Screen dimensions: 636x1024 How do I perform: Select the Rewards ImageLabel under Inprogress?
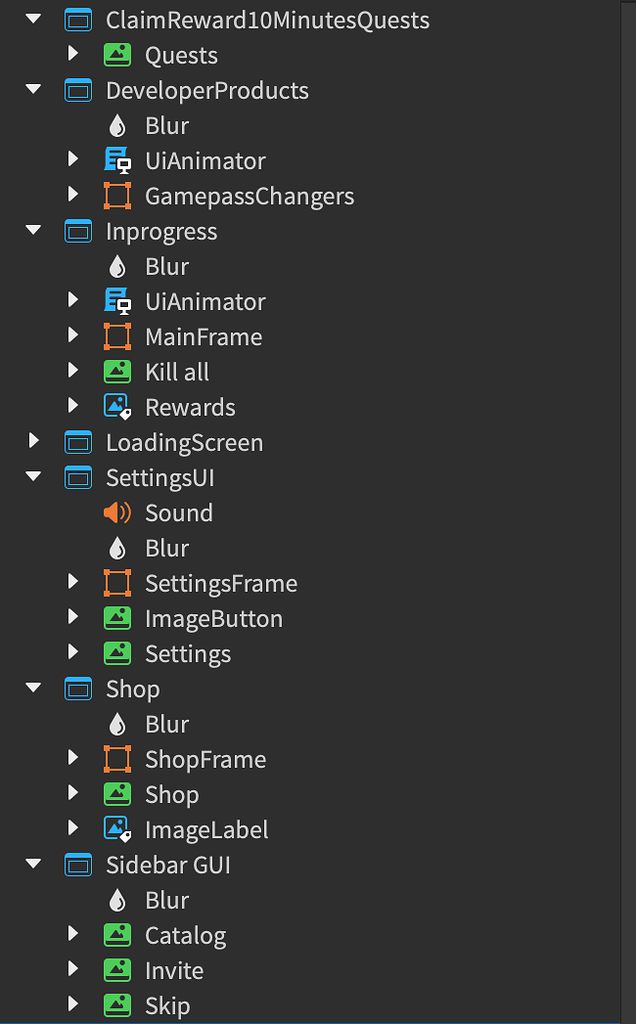(117, 406)
